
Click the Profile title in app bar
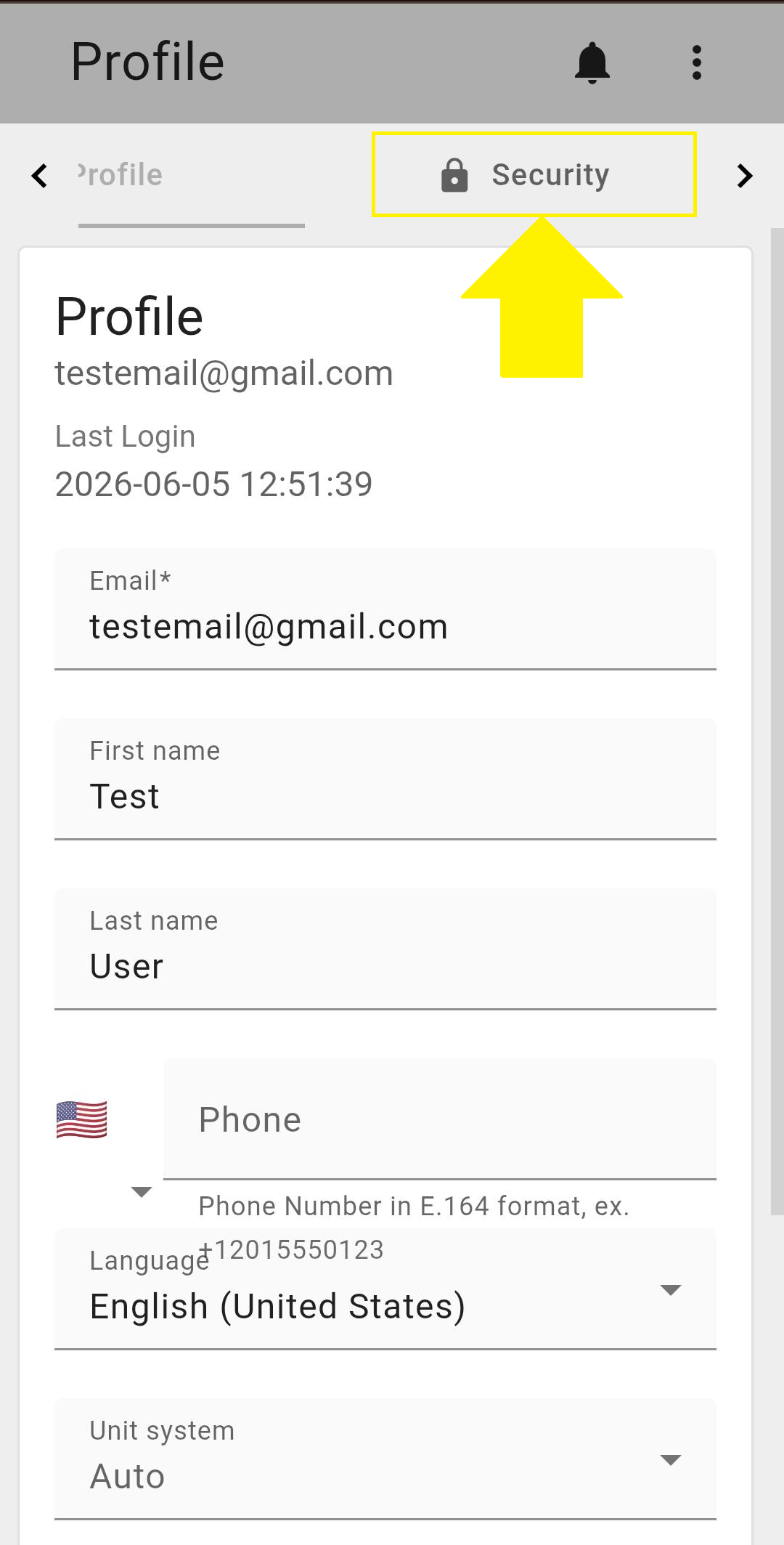pos(148,62)
